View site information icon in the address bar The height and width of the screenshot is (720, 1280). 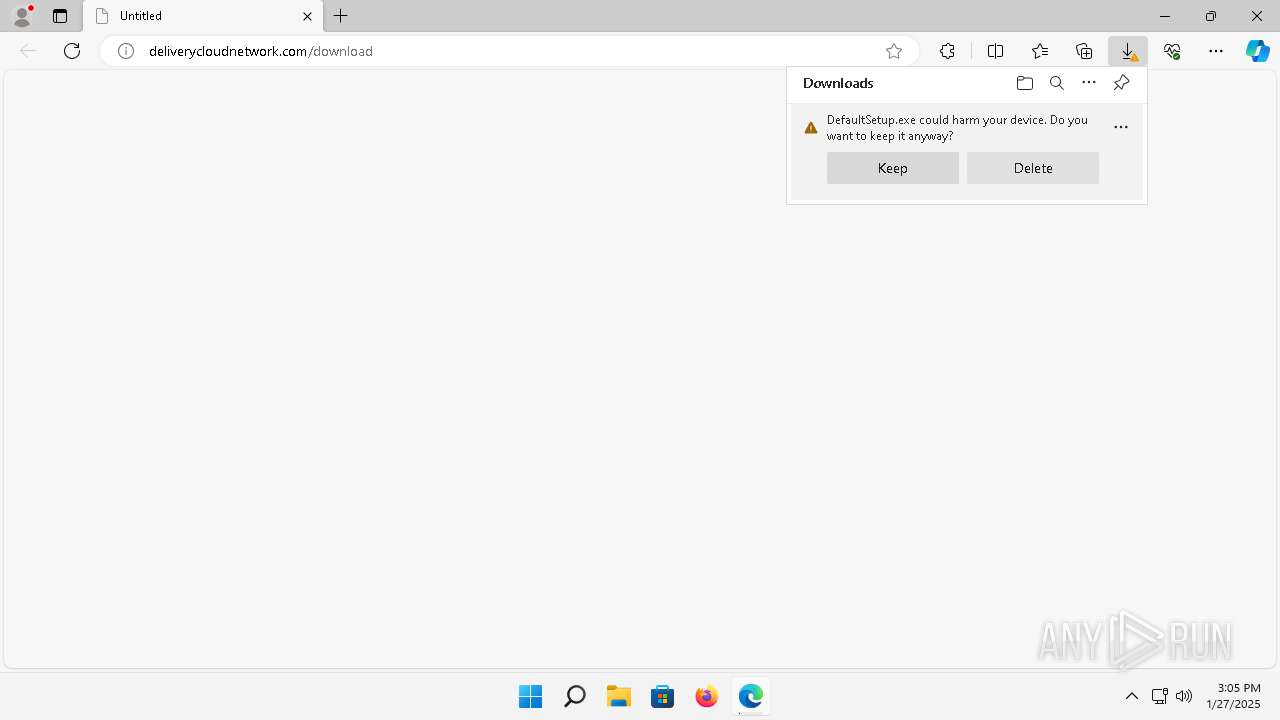126,51
